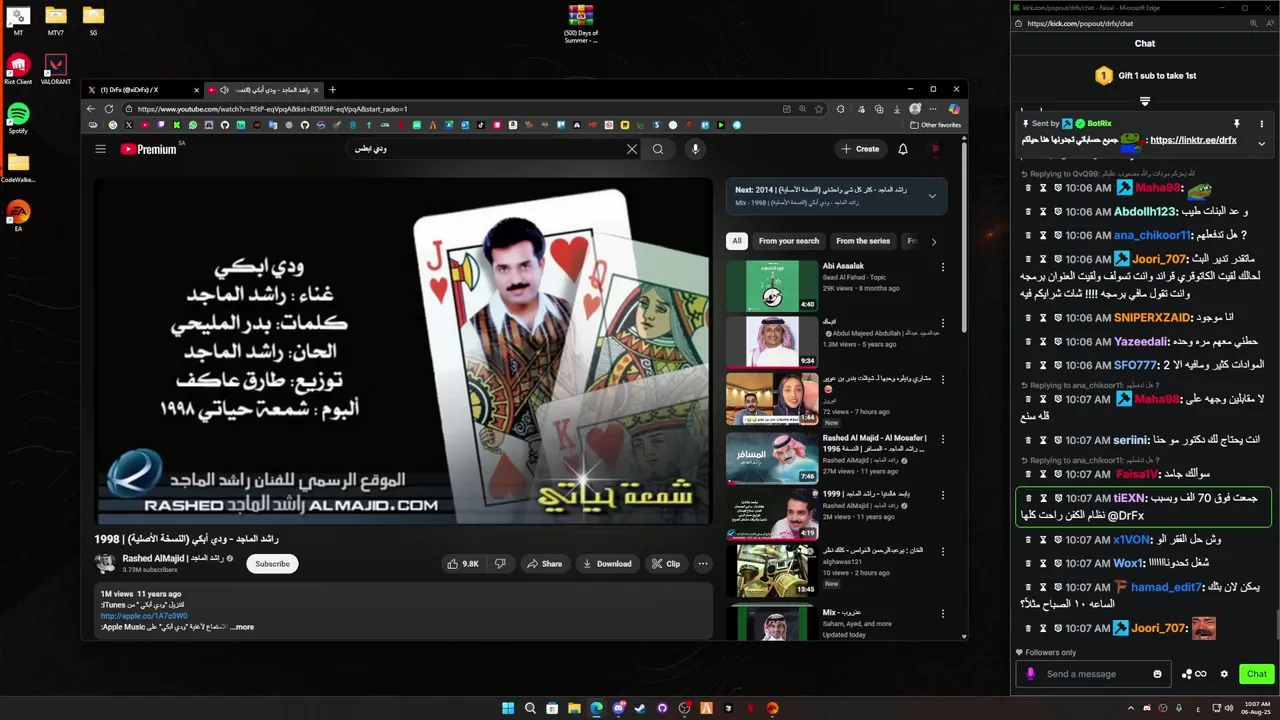Open YouTube notifications bell
This screenshot has width=1280, height=720.
coord(903,149)
